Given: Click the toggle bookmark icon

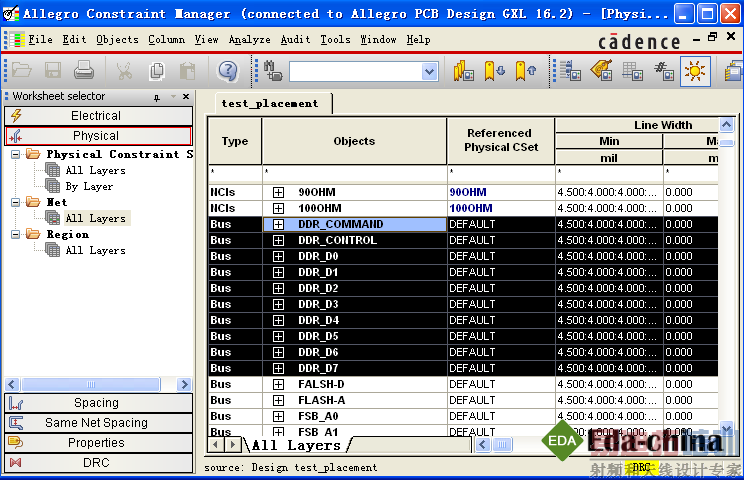Looking at the screenshot, I should click(464, 71).
